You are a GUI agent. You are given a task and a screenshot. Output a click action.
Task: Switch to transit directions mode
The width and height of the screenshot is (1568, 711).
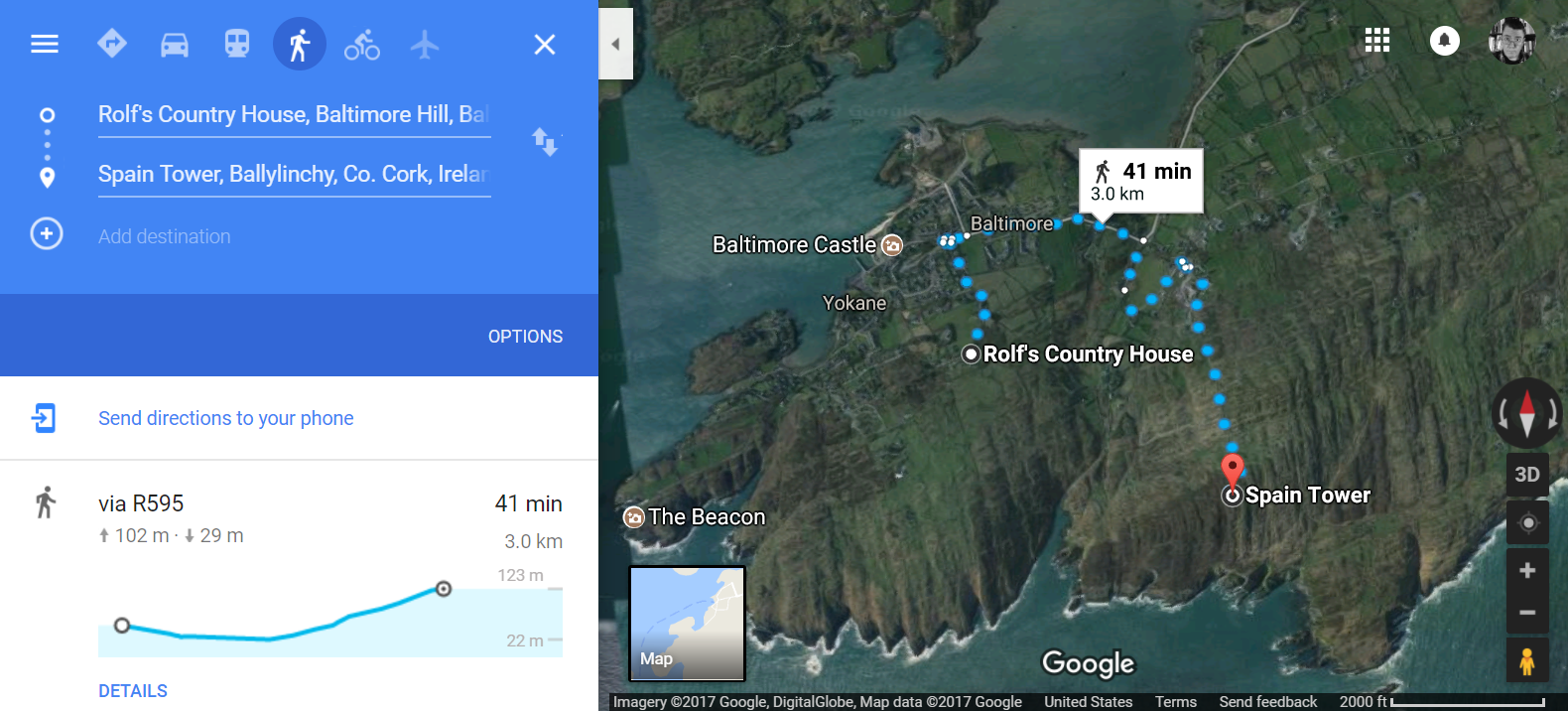(x=237, y=44)
